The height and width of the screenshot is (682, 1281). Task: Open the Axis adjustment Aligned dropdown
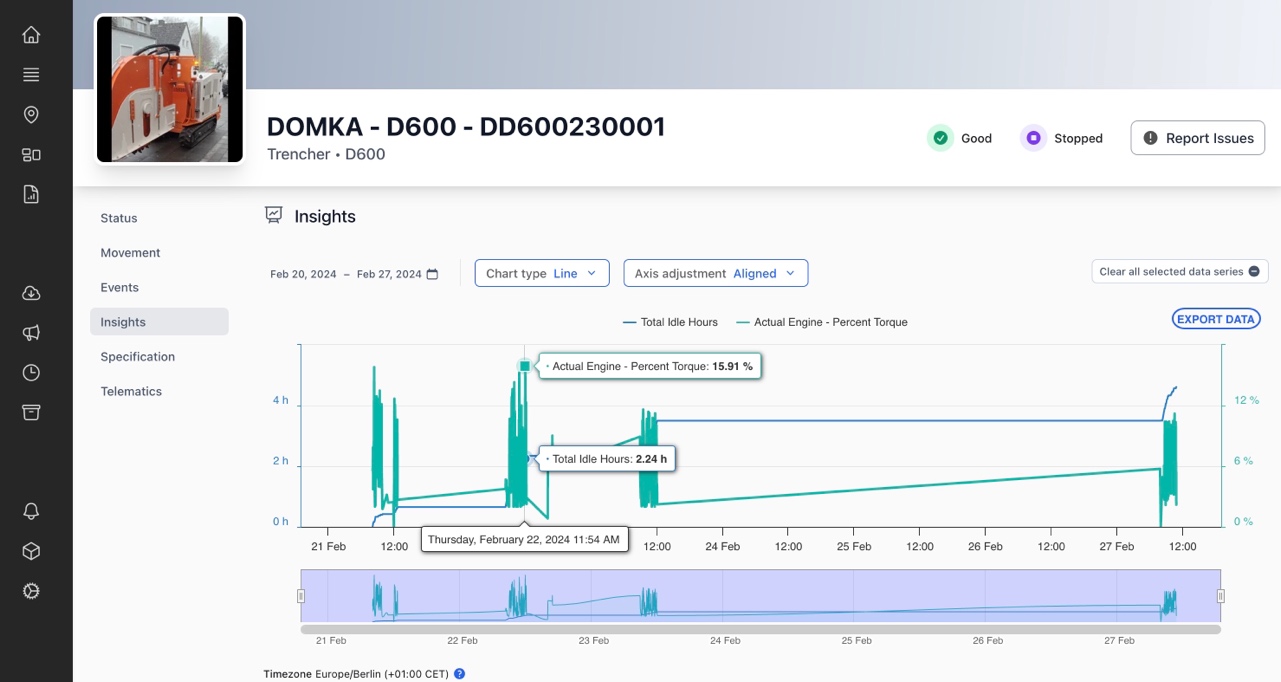pos(715,273)
